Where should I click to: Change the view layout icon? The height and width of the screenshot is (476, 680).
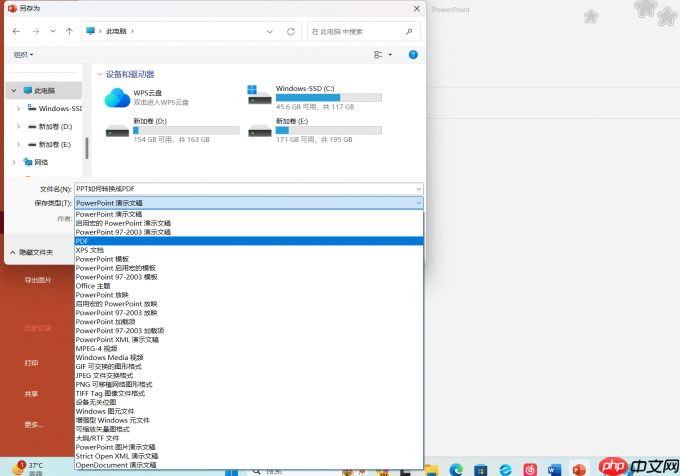378,55
